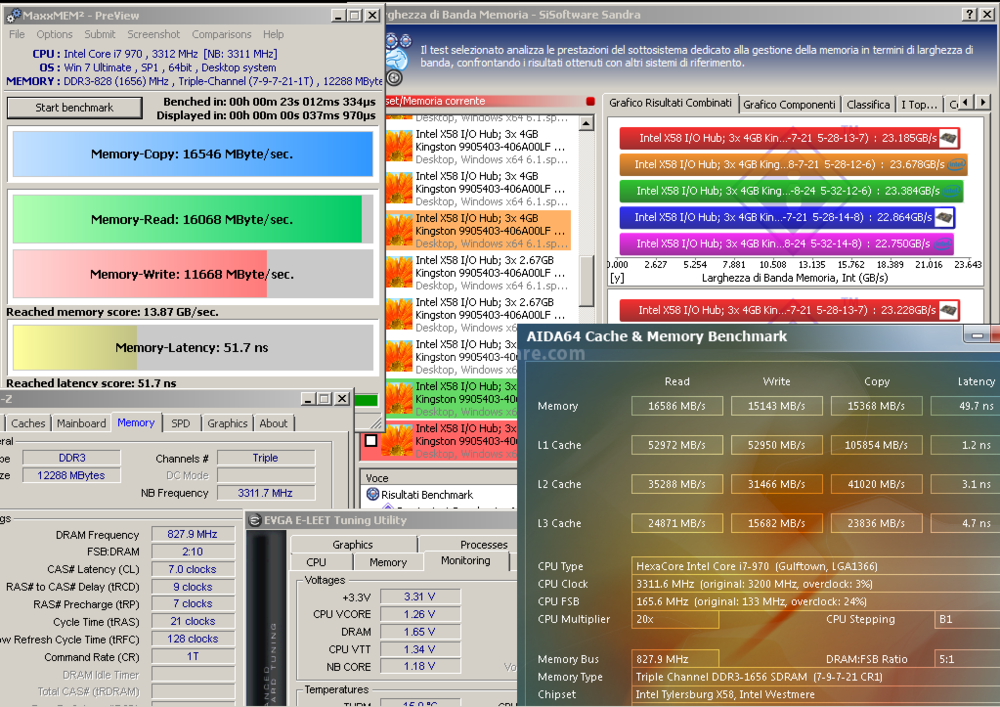The height and width of the screenshot is (707, 1000).
Task: Open the Options menu in MaxxMEM²
Action: (54, 34)
